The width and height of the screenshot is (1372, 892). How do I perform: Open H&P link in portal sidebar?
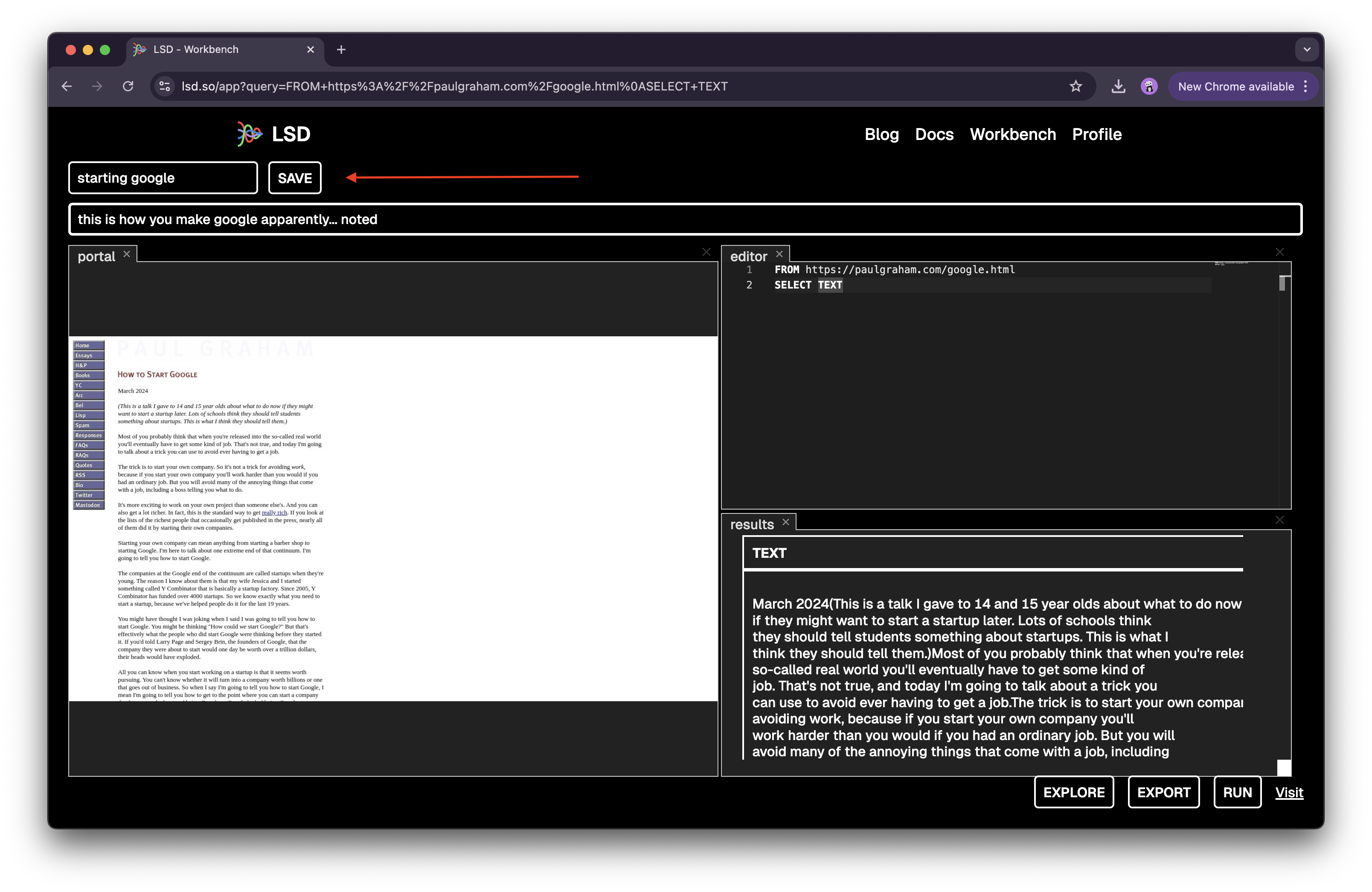click(89, 366)
